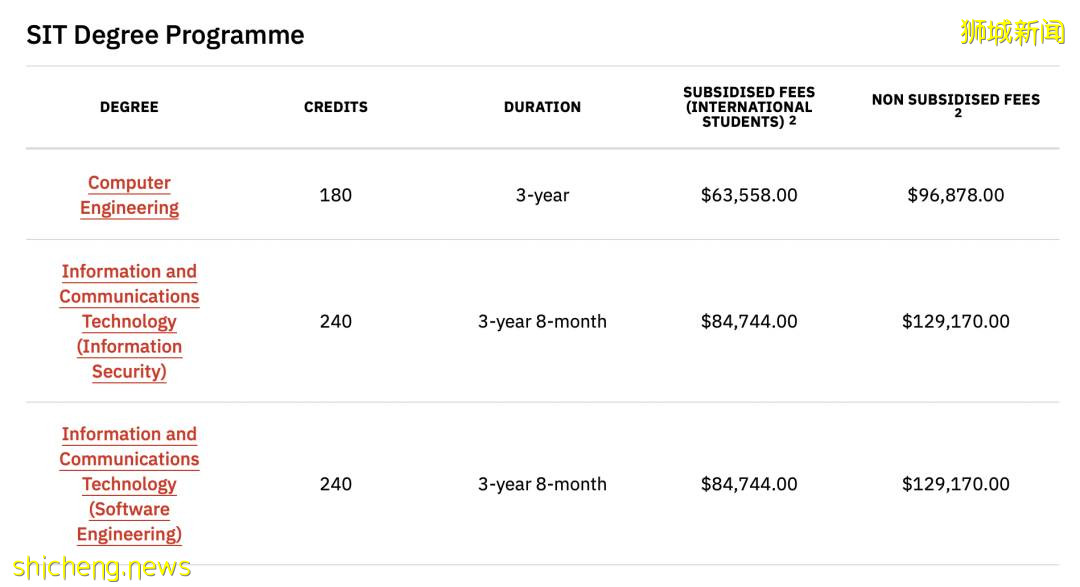The height and width of the screenshot is (587, 1080).
Task: Click the $63,558.00 subsidised fee
Action: pos(749,195)
